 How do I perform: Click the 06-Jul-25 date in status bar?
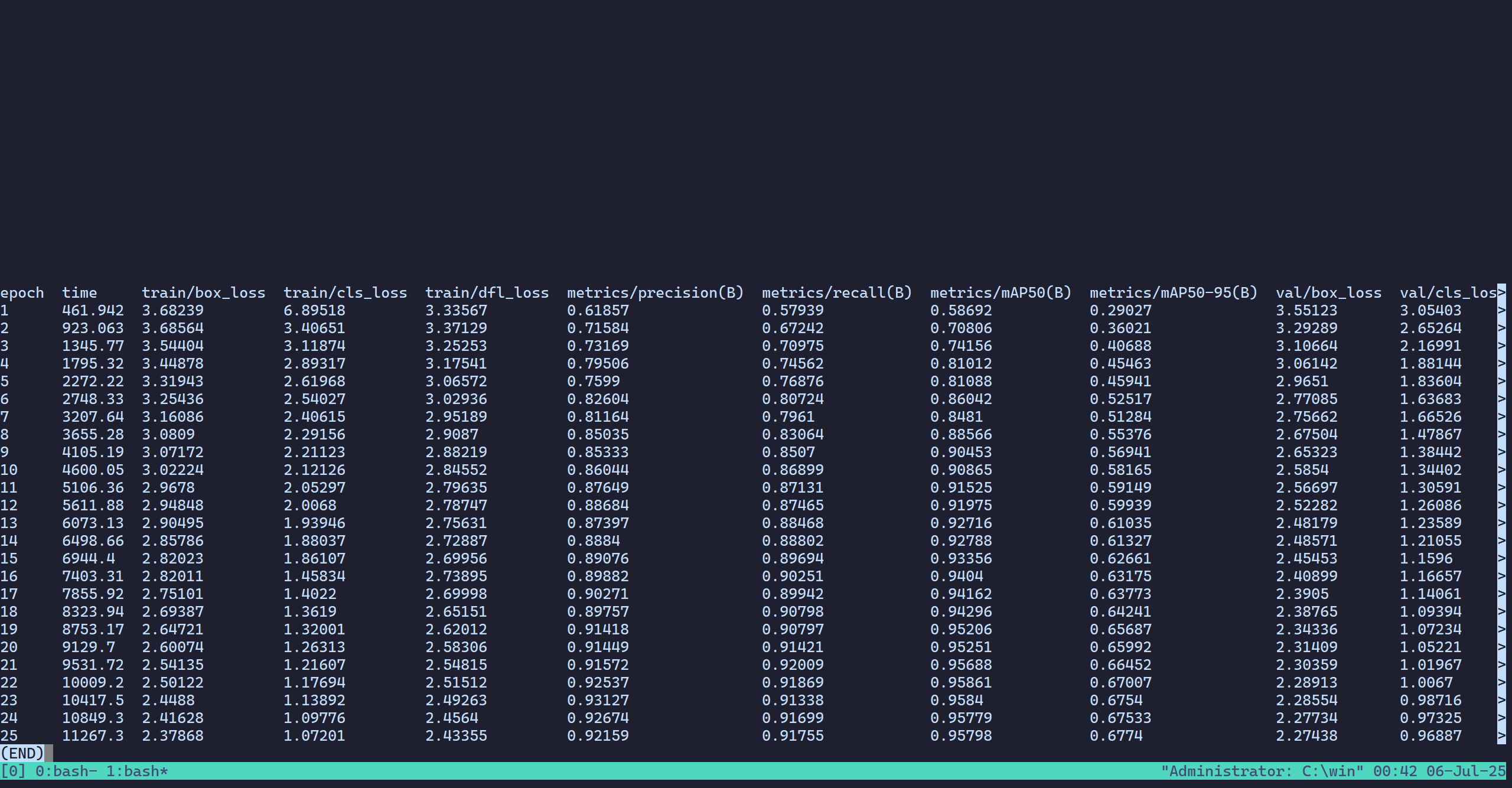(1465, 771)
